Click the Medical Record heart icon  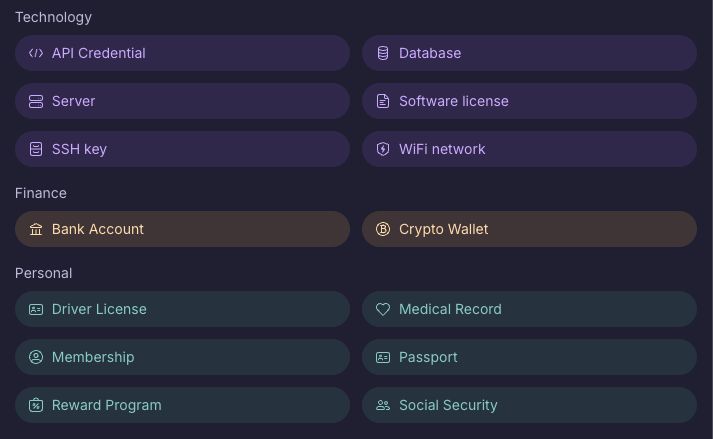383,309
